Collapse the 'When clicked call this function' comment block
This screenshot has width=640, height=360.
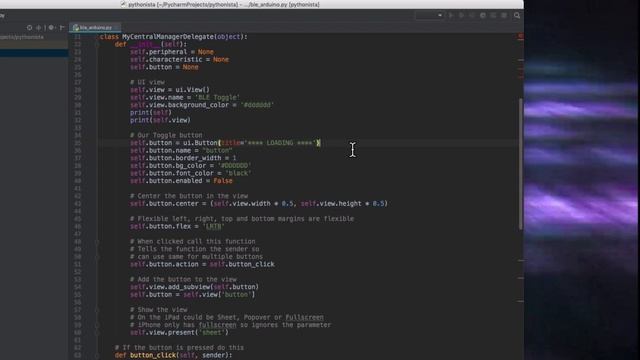click(x=97, y=242)
